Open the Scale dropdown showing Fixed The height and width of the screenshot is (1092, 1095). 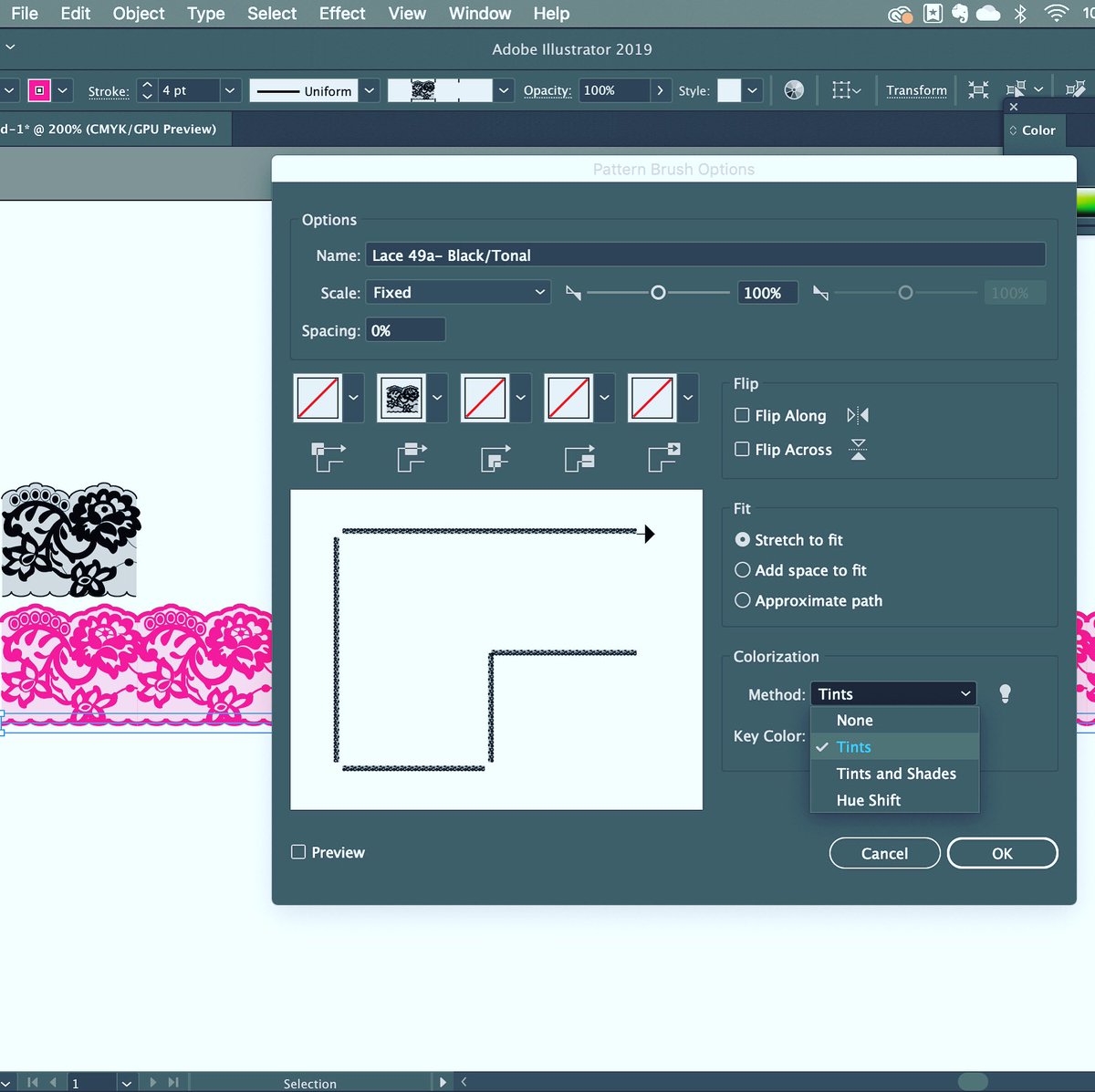[x=458, y=292]
